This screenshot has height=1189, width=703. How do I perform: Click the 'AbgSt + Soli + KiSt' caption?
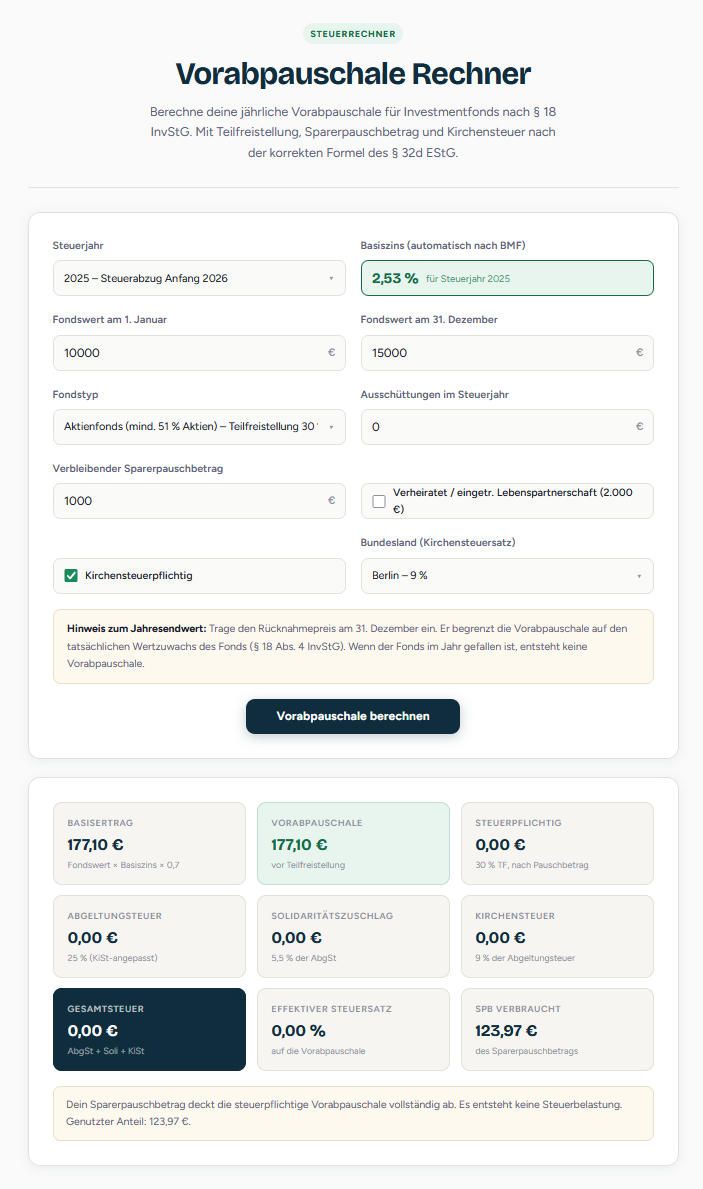tap(106, 1051)
